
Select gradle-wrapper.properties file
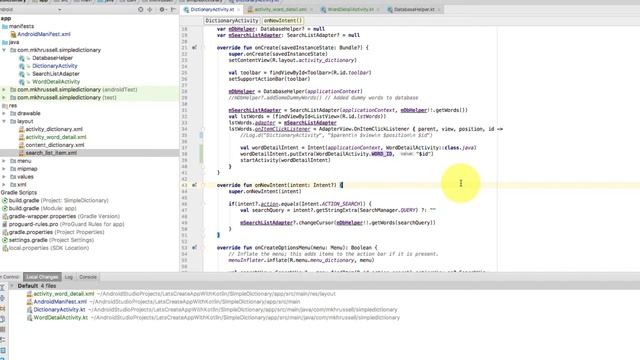(64, 216)
